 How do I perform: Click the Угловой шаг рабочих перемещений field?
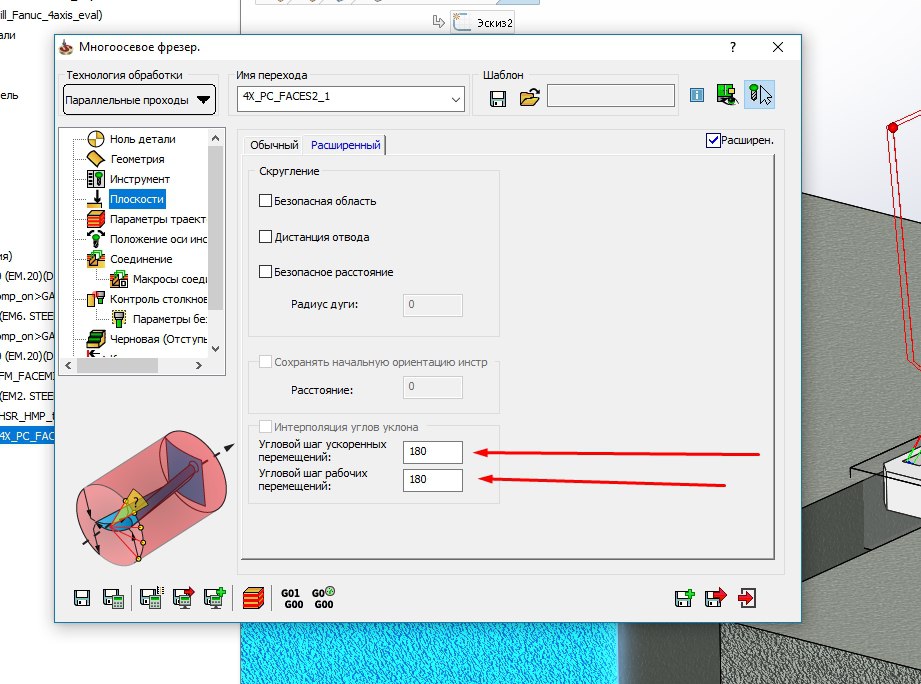(433, 480)
